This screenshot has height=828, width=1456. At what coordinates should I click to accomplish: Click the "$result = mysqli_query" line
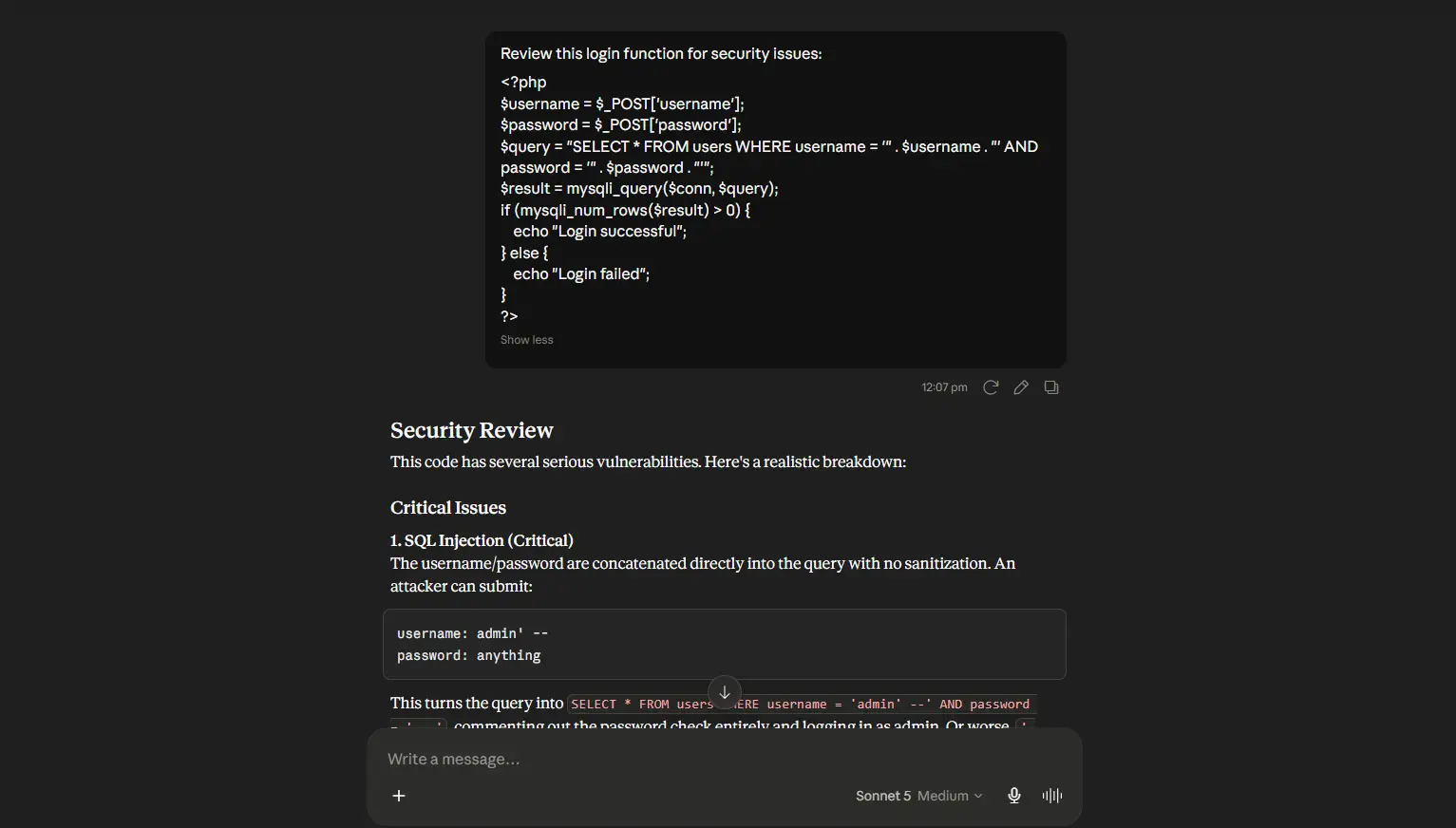click(x=639, y=188)
